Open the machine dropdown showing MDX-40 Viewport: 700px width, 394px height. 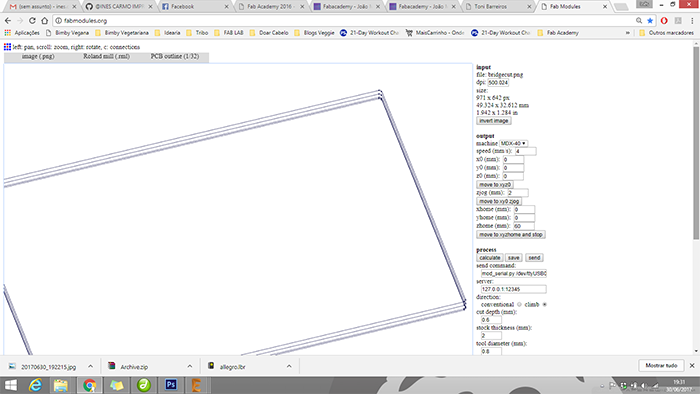513,143
